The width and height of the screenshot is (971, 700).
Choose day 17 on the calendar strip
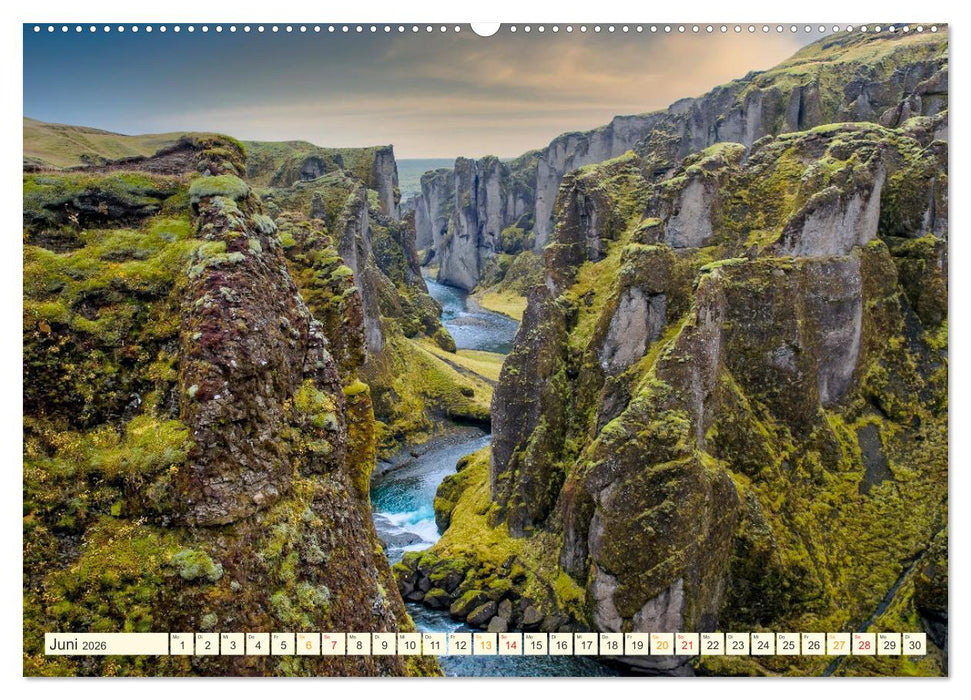[586, 644]
